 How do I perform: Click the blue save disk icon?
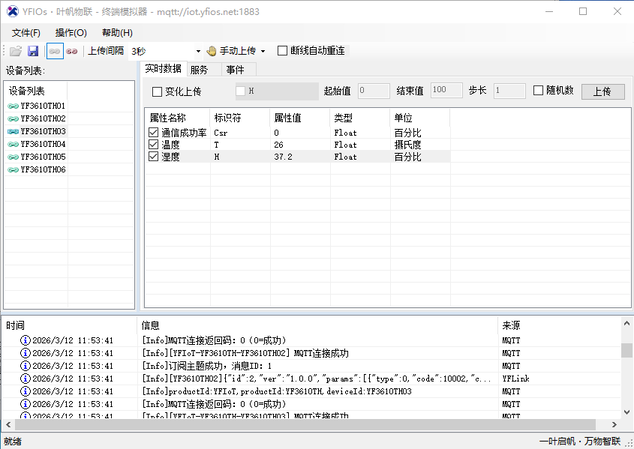click(x=33, y=51)
